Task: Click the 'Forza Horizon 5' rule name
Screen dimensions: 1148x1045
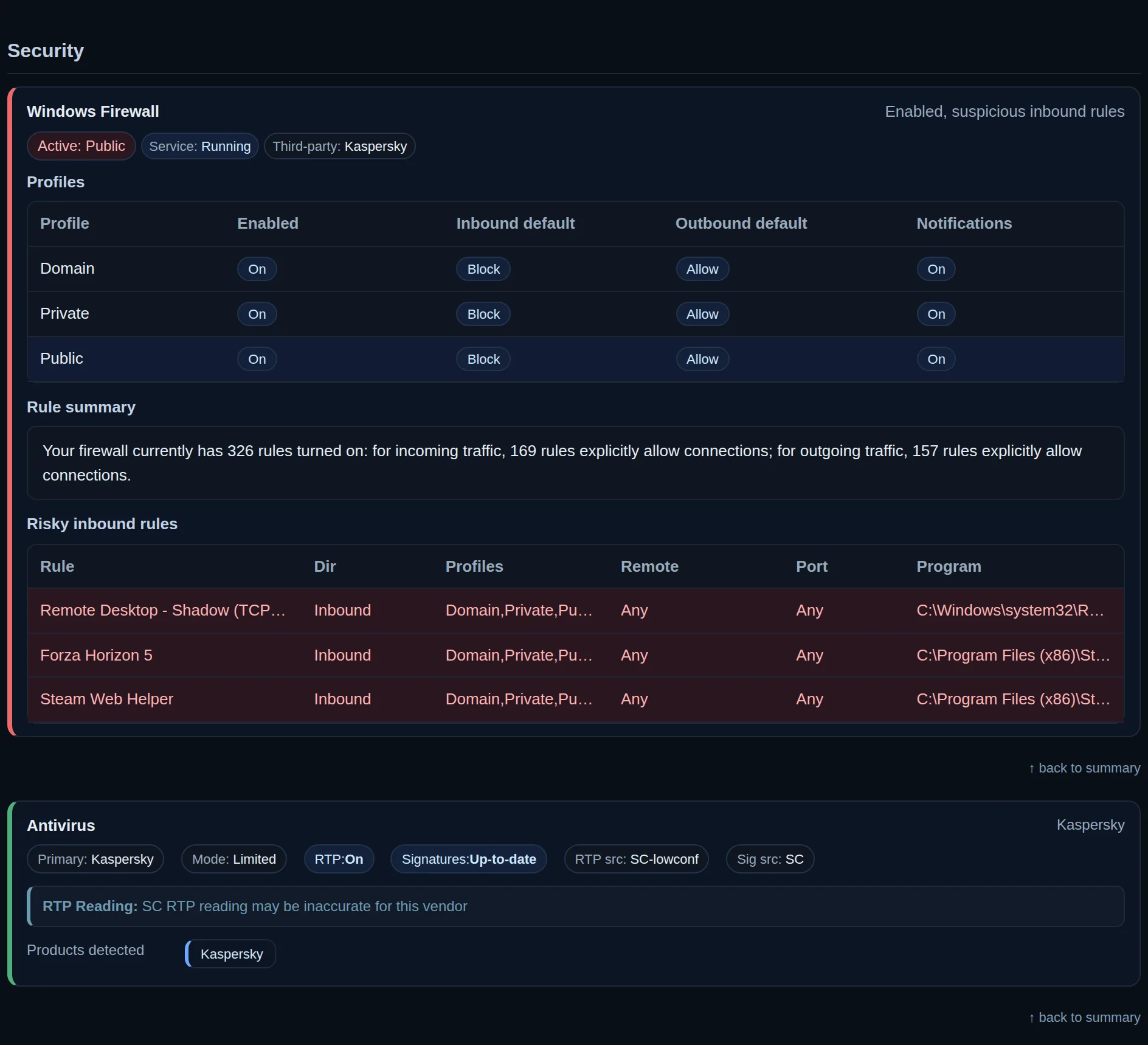Action: 96,655
